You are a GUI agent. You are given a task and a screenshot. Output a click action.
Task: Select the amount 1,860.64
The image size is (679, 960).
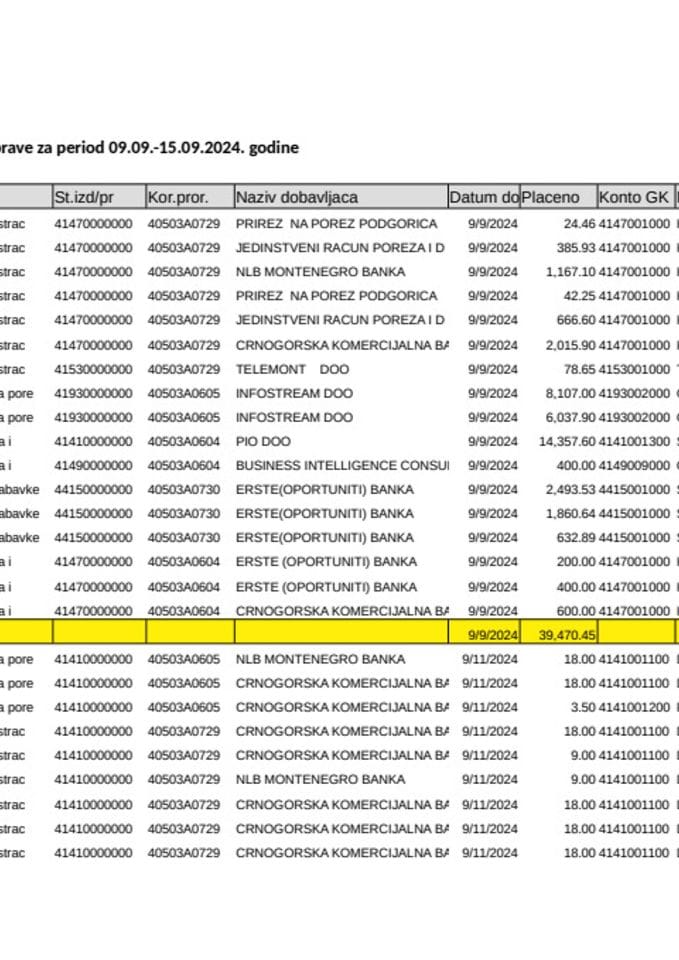(571, 514)
